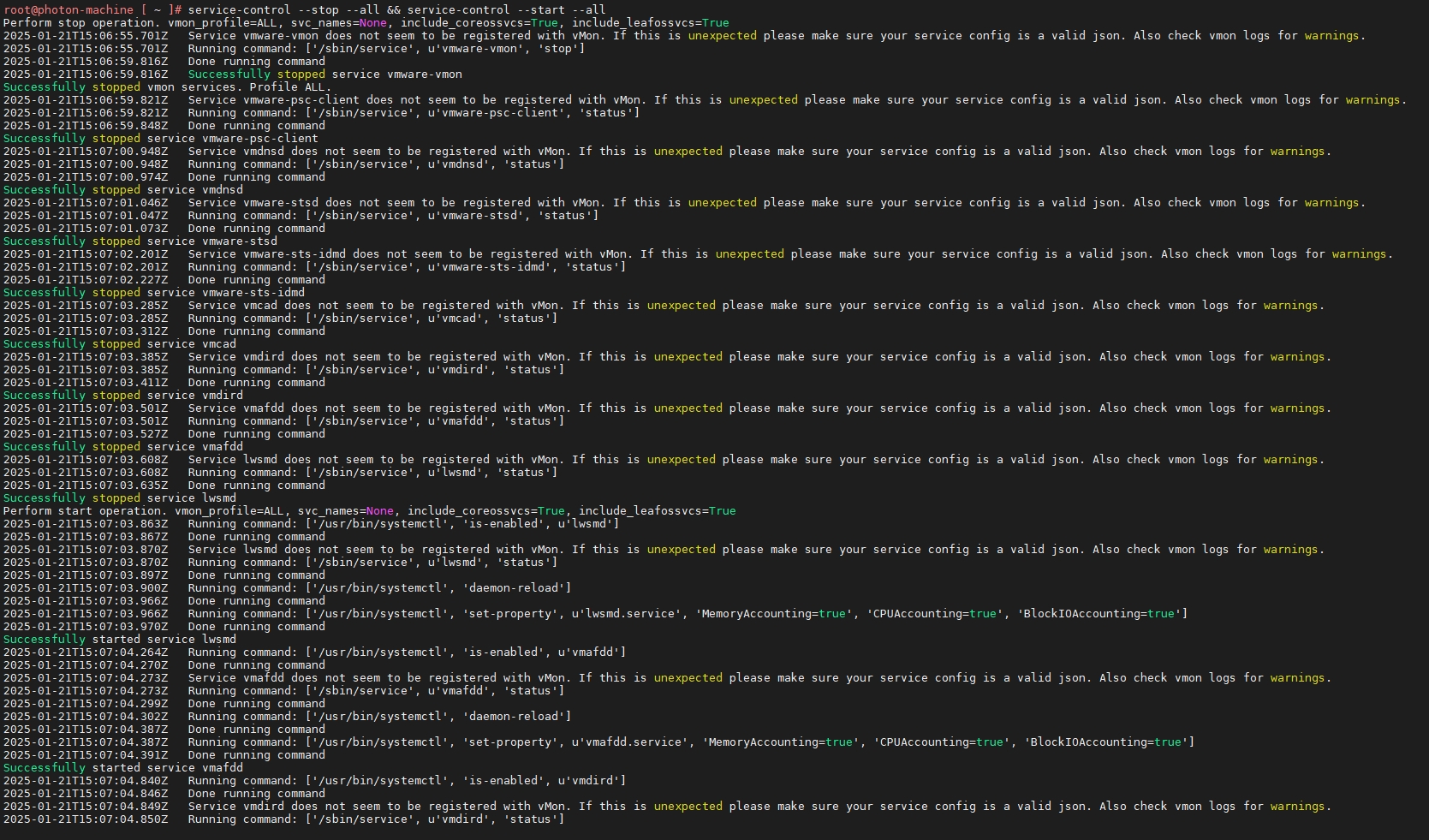The image size is (1429, 840).
Task: Click the last timestamp 2025-01-21T15:07:04.850Z
Action: pyautogui.click(x=86, y=819)
